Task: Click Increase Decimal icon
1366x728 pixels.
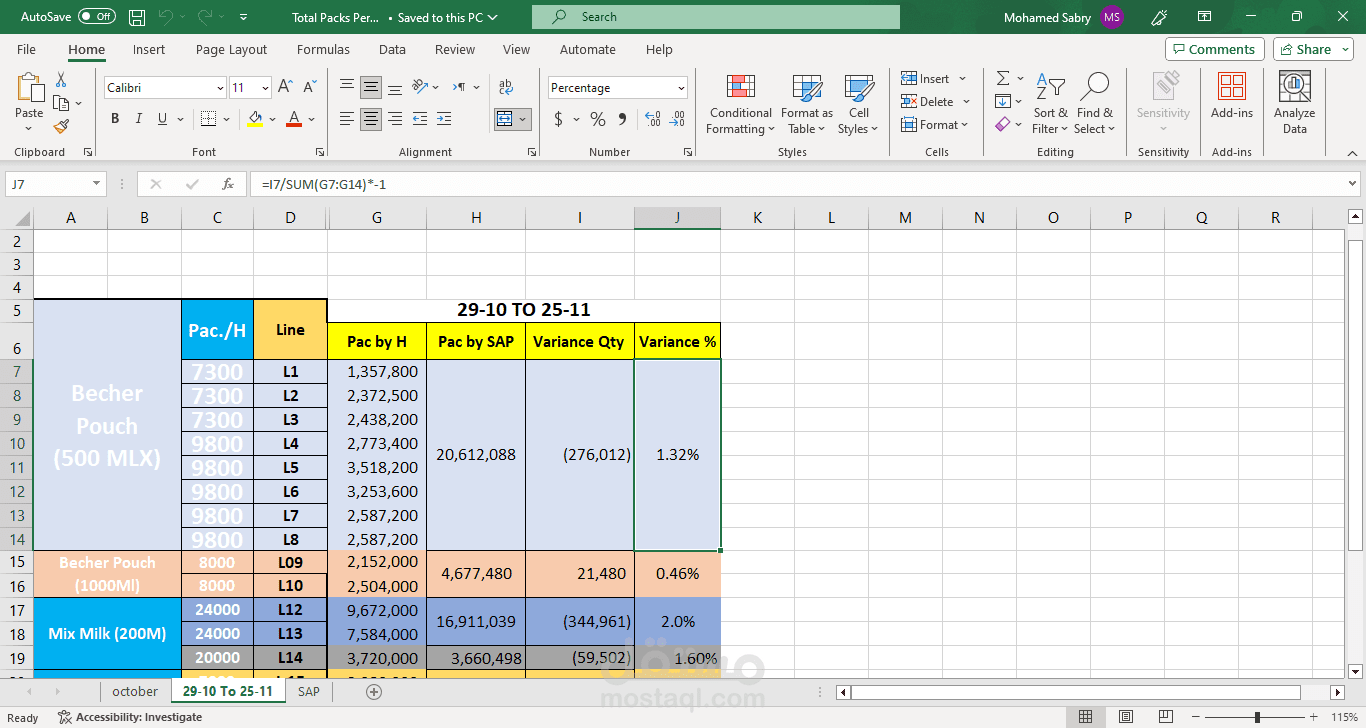Action: click(x=653, y=119)
